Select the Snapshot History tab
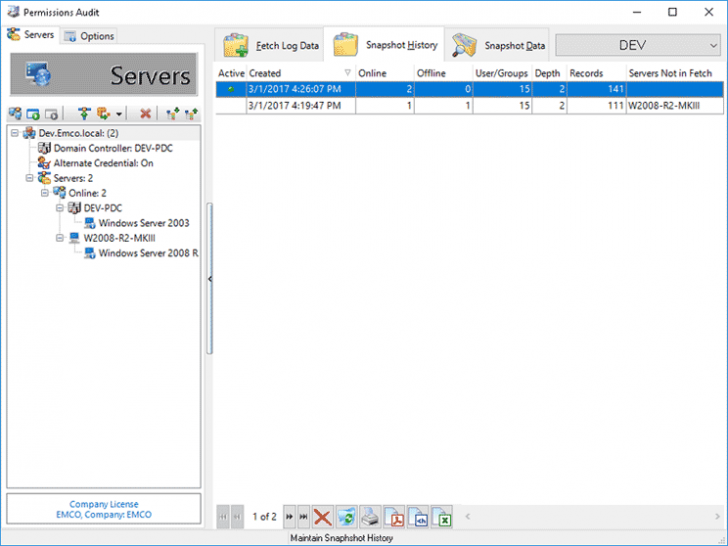 [x=385, y=45]
